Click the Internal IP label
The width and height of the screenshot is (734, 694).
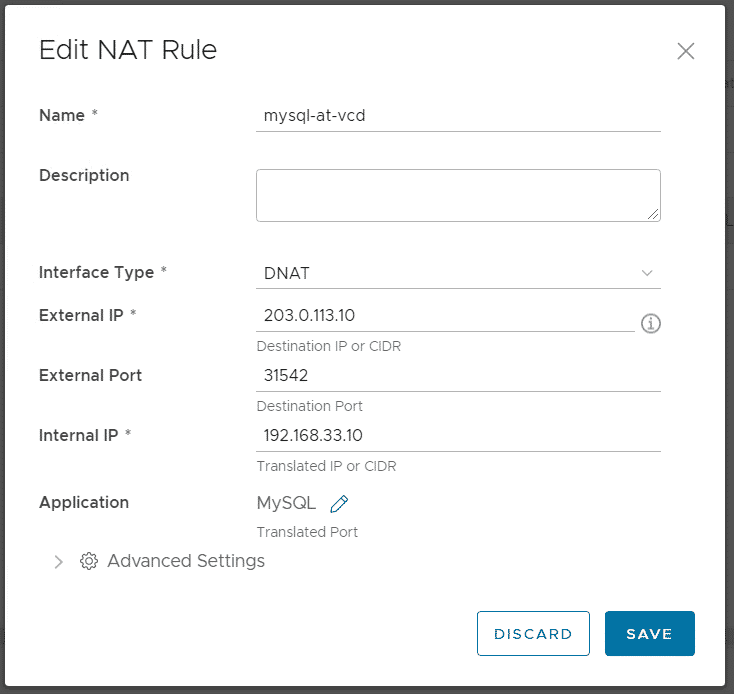pos(78,435)
